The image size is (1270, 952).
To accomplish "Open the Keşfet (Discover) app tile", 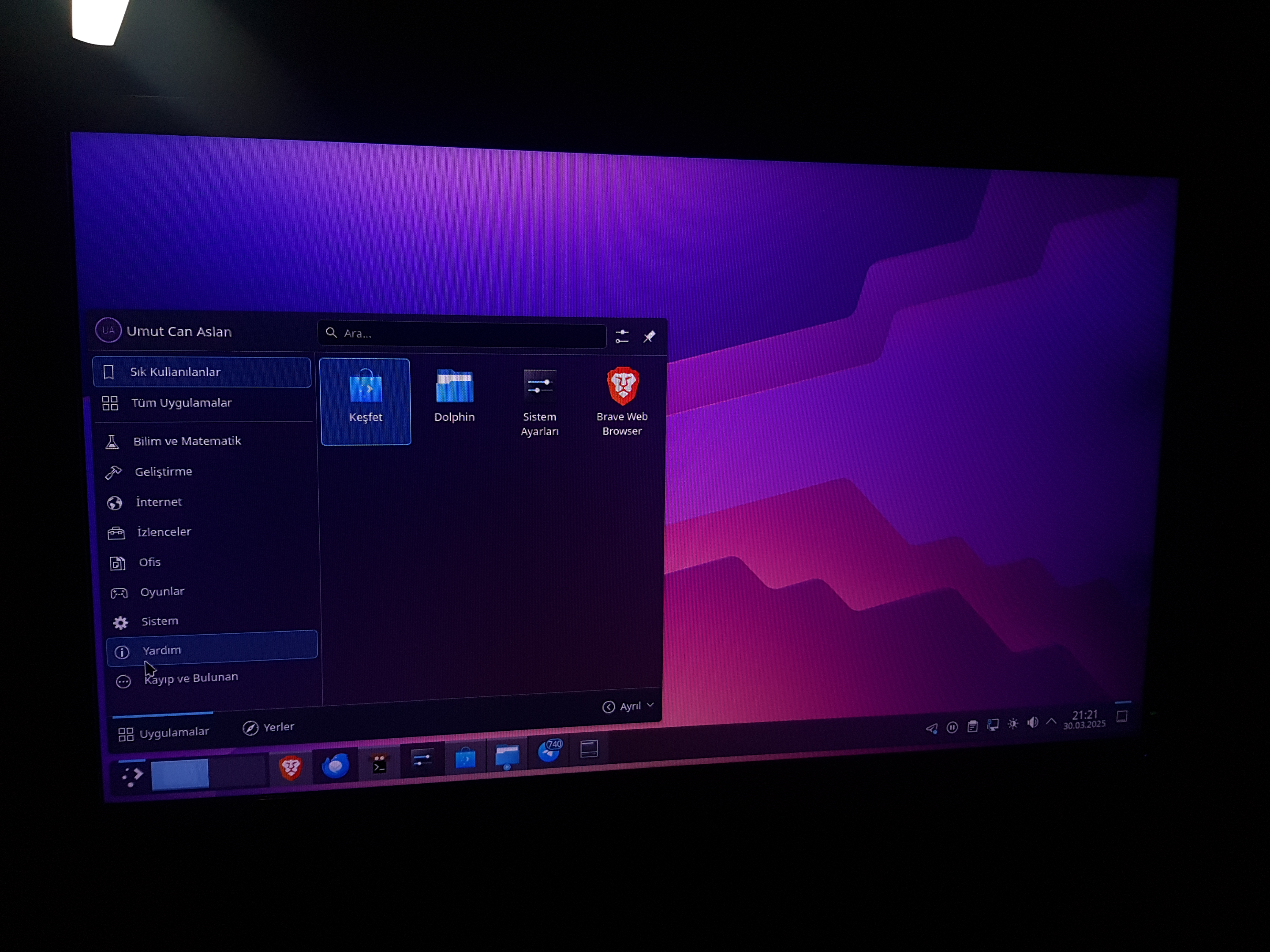I will pos(365,401).
